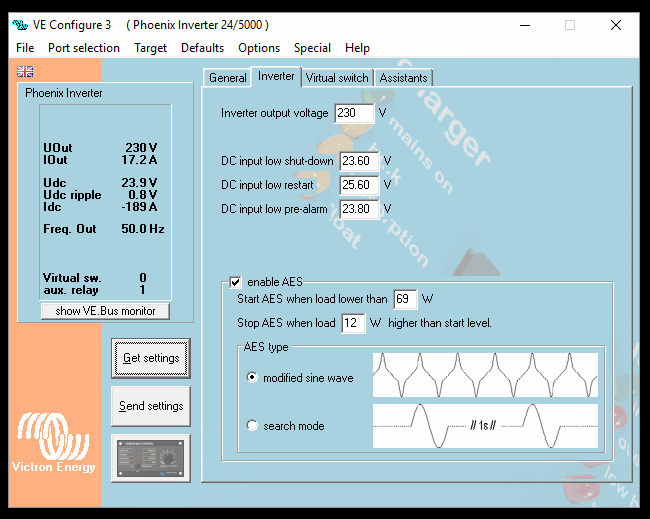Click the DC input low shut-down field

359,161
